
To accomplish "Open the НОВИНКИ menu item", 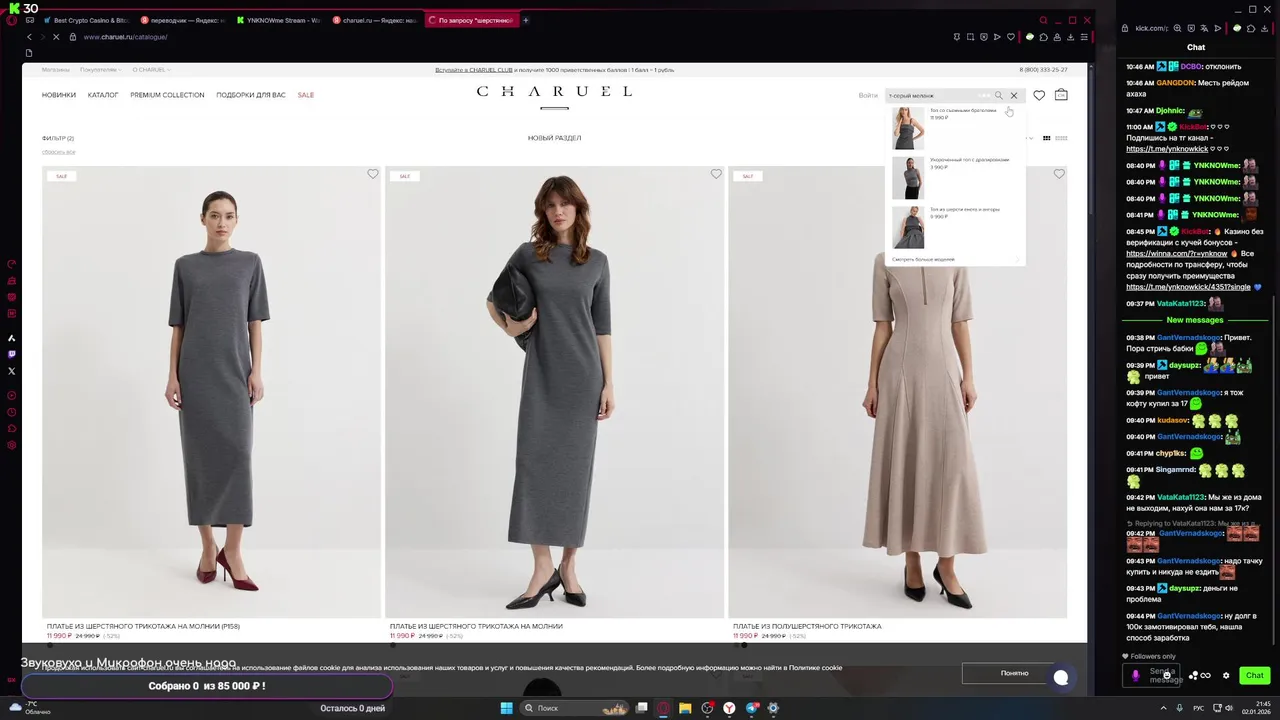I will [59, 95].
